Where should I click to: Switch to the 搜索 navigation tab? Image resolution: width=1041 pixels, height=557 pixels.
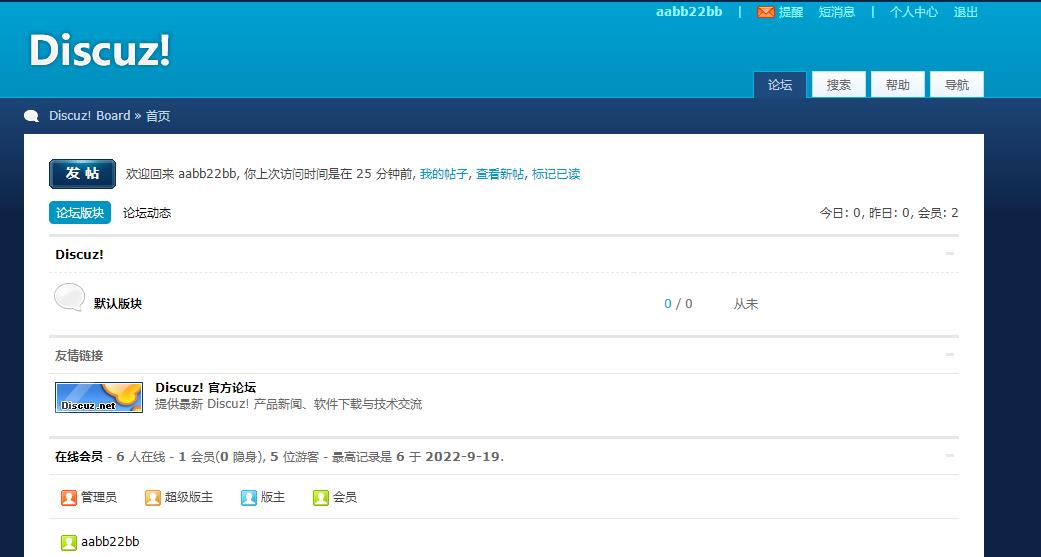(838, 85)
